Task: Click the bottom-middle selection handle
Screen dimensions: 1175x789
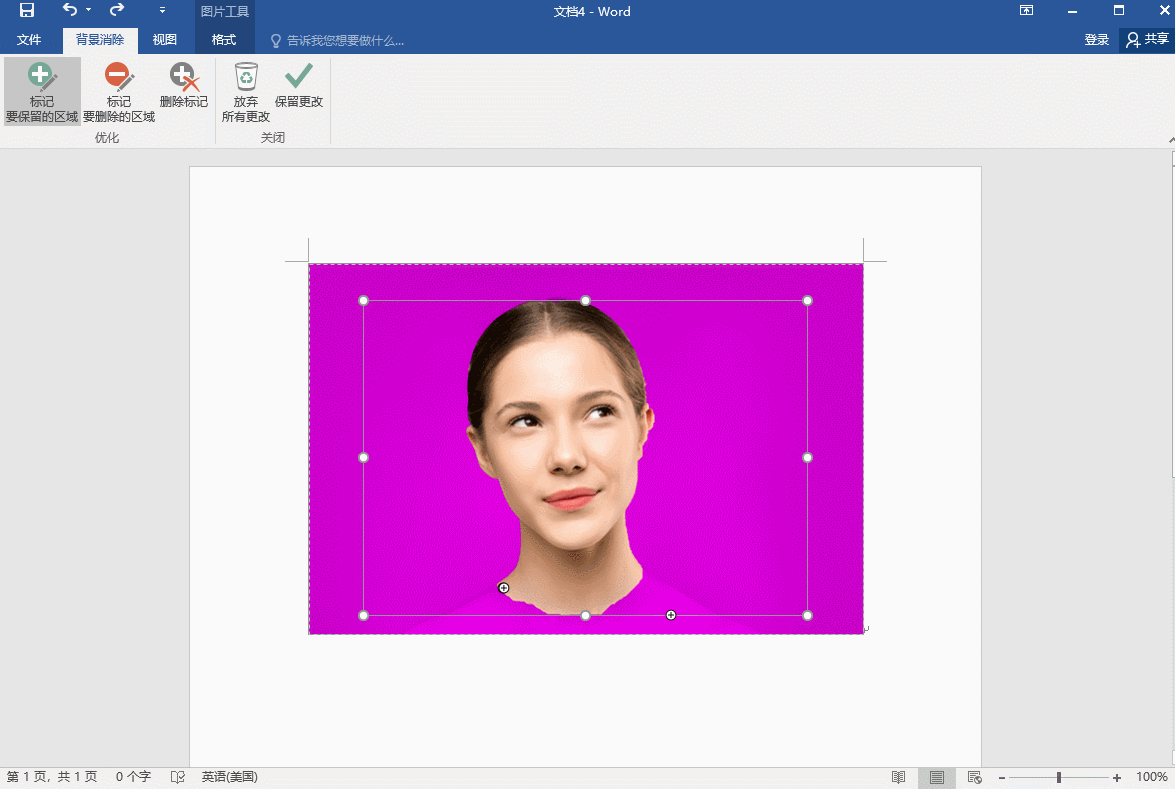Action: (x=585, y=615)
